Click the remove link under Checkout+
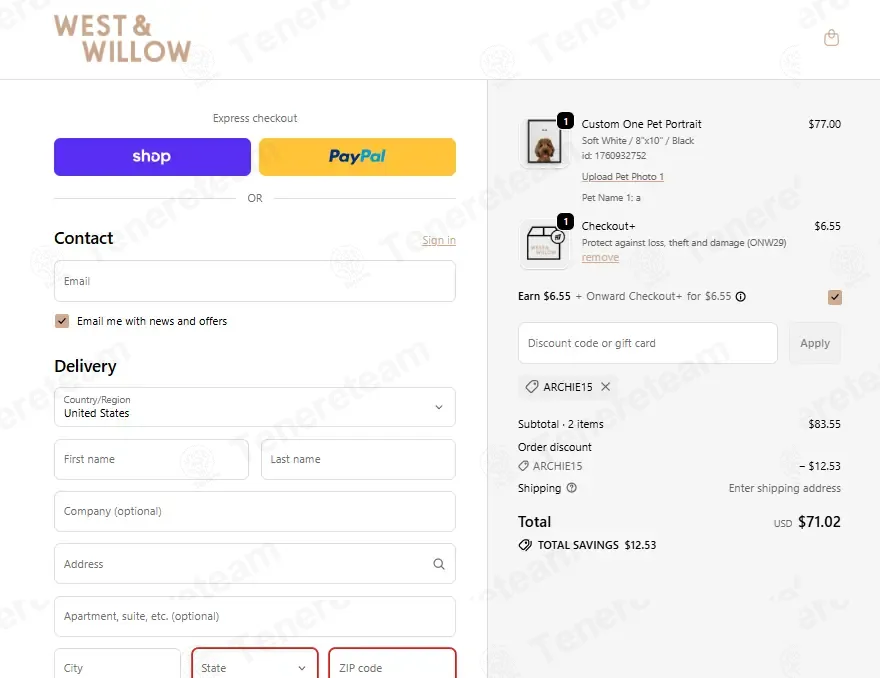This screenshot has width=880, height=678. click(600, 258)
